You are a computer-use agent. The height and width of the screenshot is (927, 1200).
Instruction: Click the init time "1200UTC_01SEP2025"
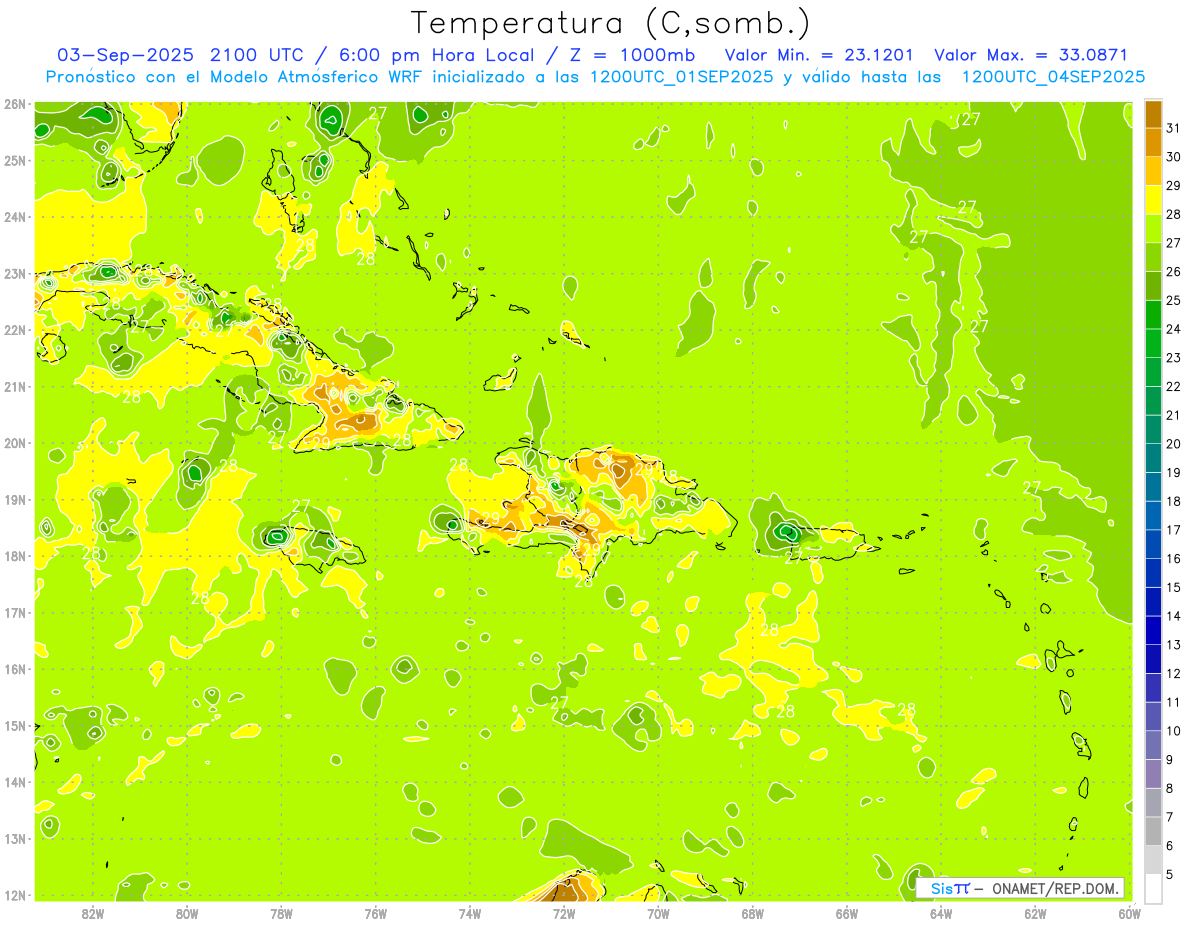coord(680,76)
